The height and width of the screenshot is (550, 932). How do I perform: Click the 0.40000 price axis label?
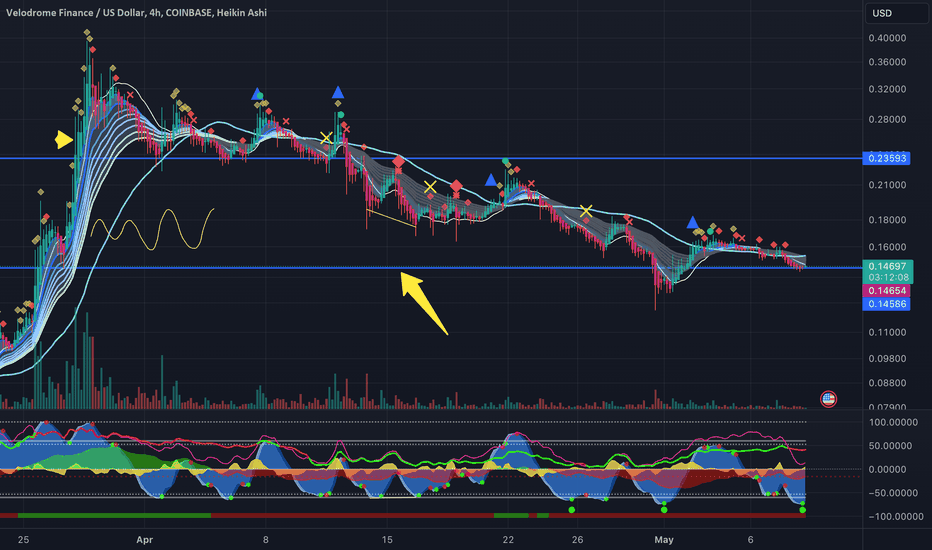[x=887, y=38]
